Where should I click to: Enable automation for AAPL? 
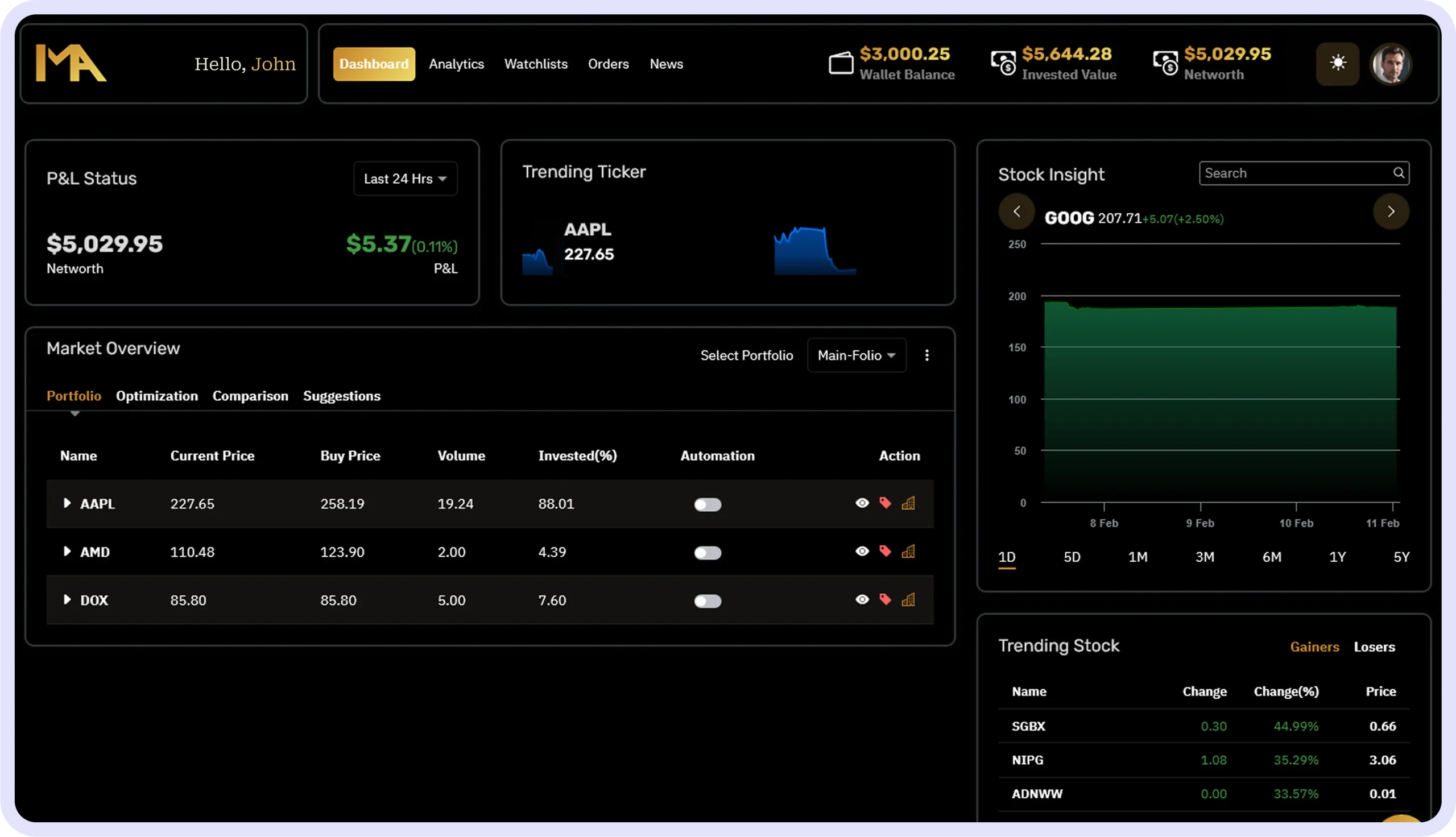point(708,504)
